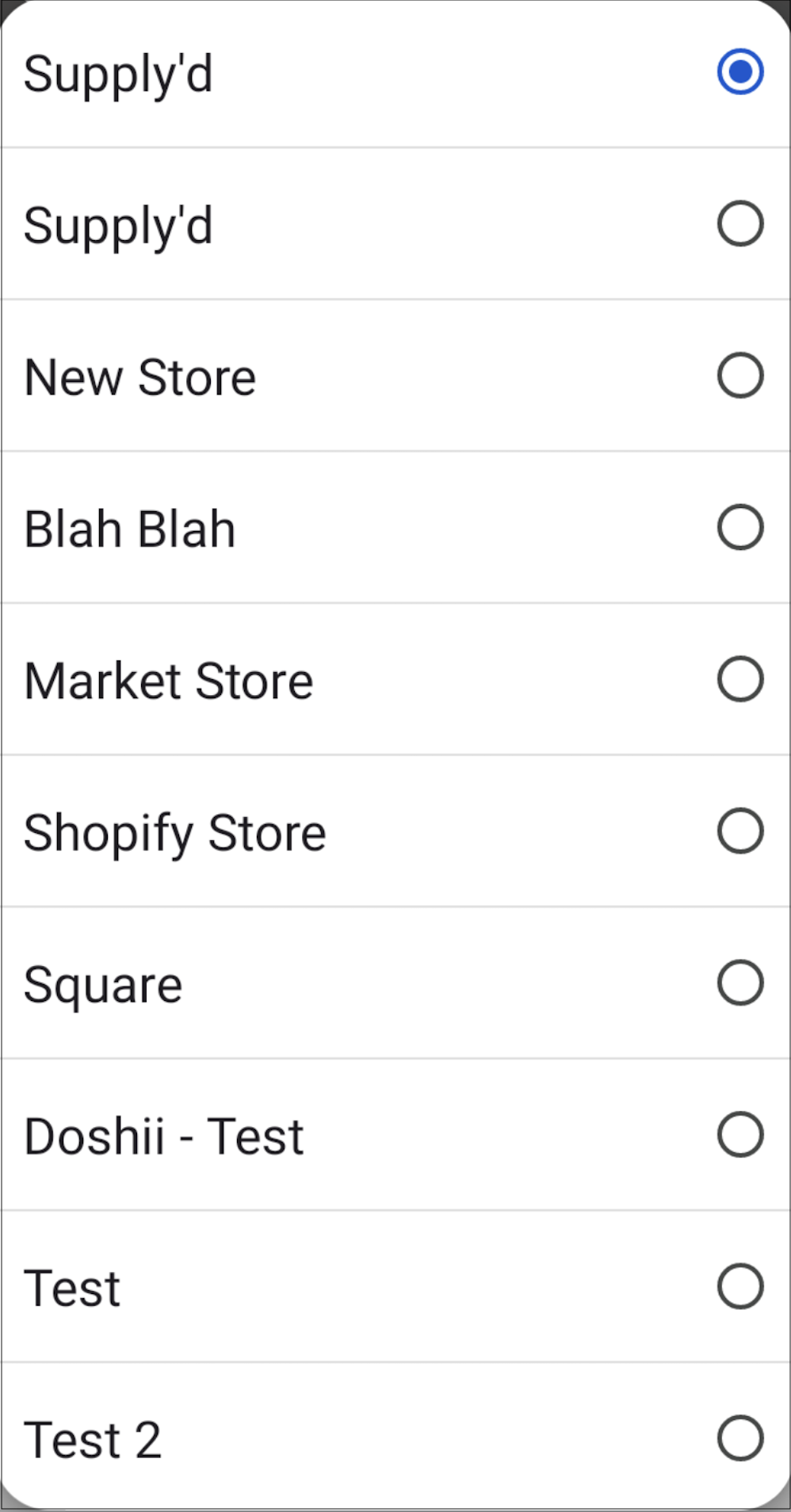Choose the Doshii - Test radio button

coord(740,1135)
